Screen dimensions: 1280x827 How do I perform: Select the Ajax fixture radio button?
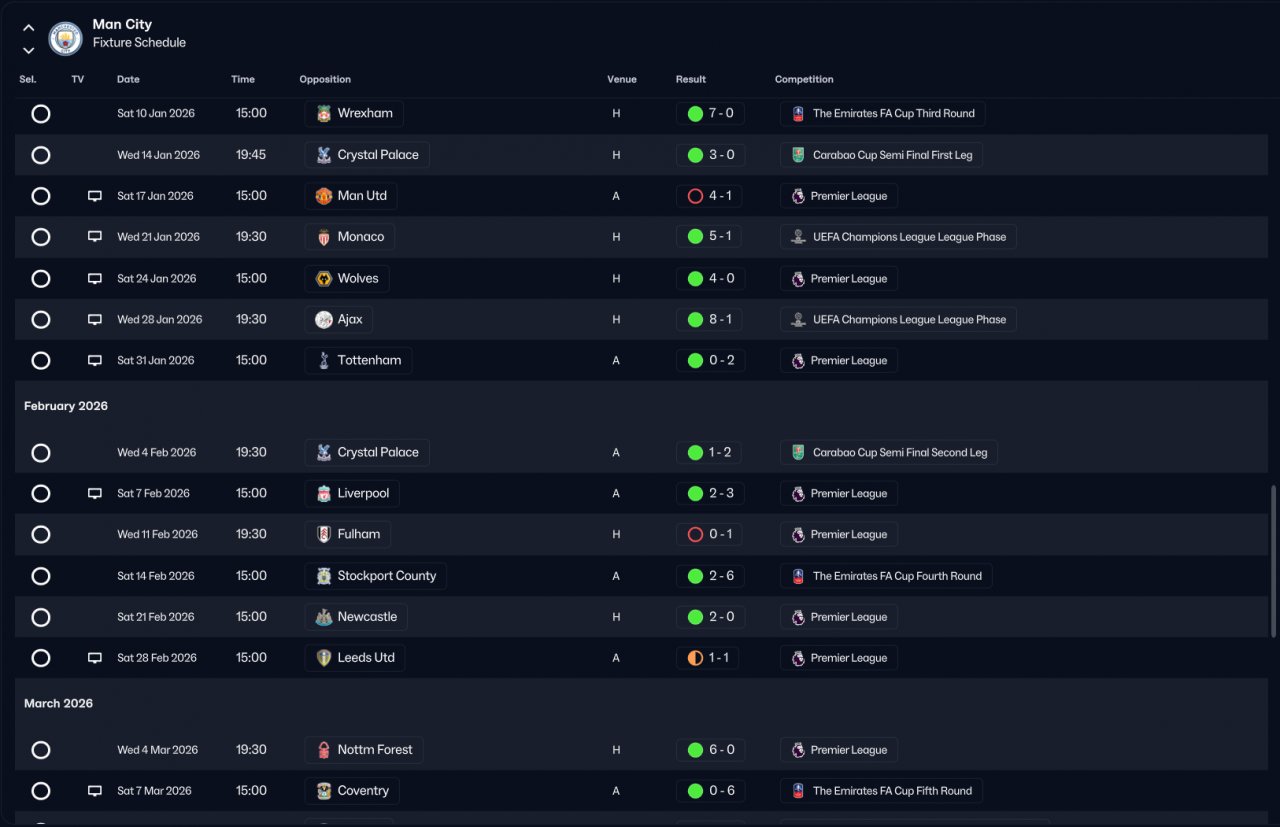coord(41,320)
